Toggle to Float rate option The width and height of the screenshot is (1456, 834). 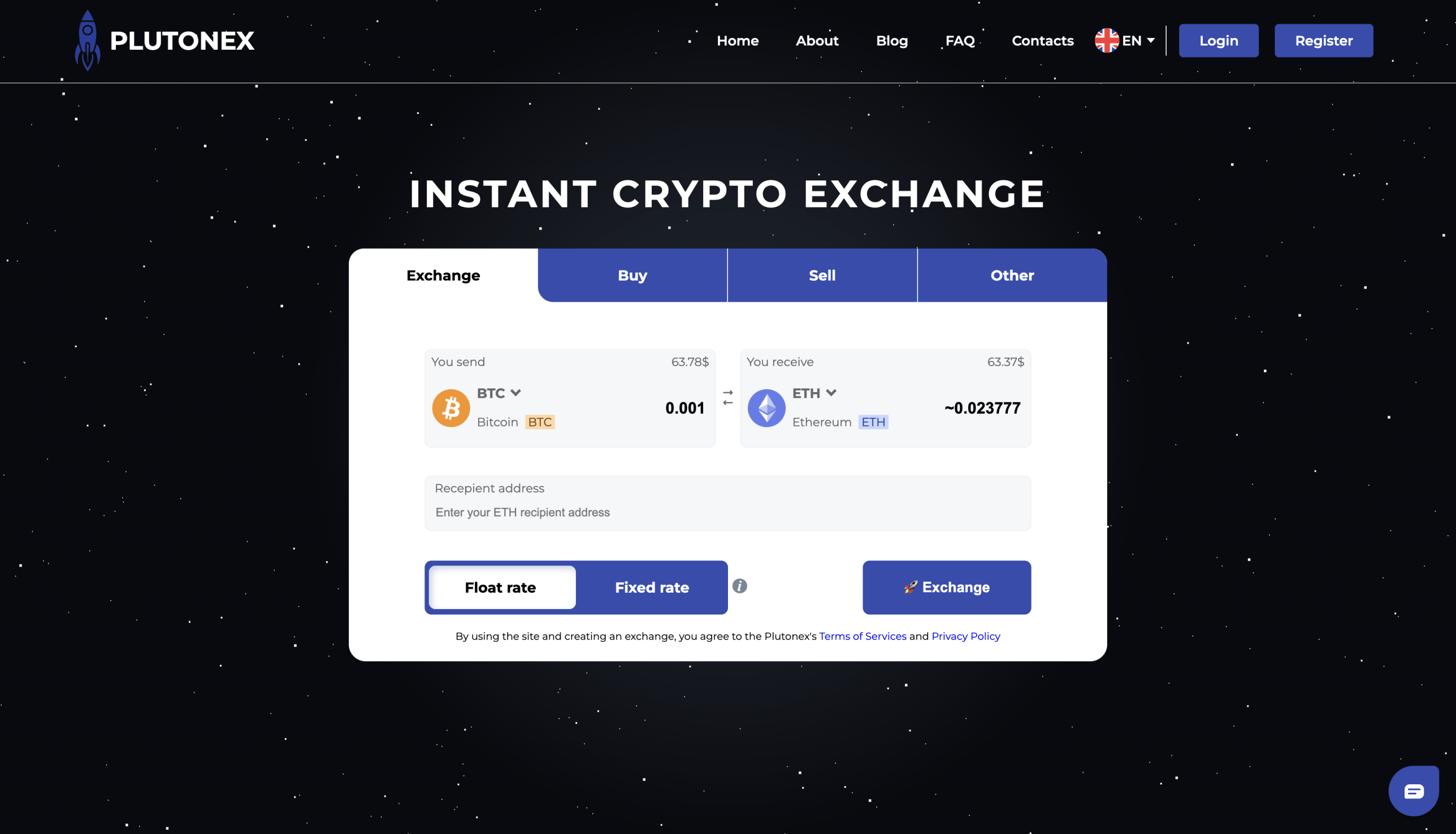[501, 587]
